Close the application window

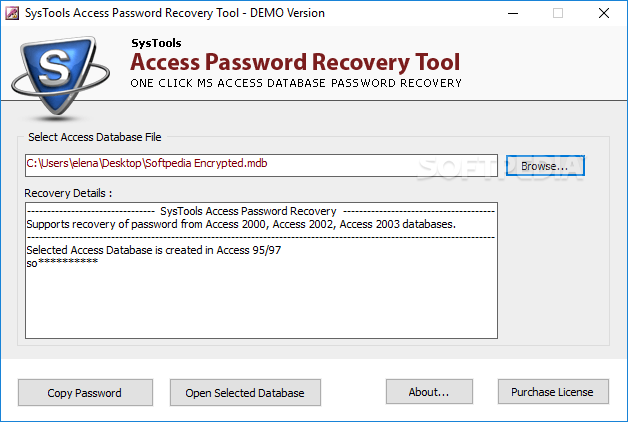coord(604,13)
